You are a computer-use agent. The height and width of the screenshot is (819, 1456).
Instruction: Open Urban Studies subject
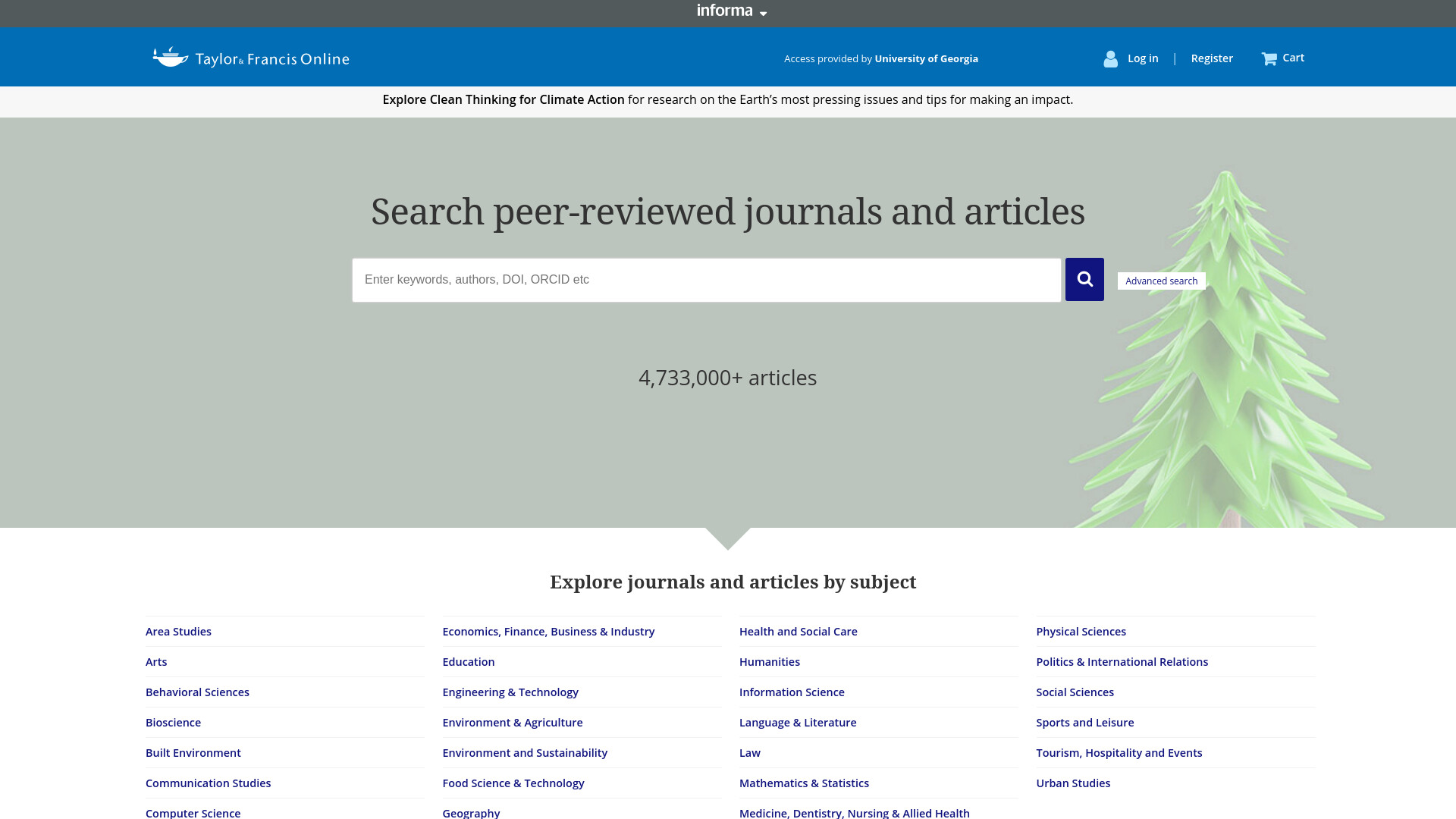pos(1073,783)
